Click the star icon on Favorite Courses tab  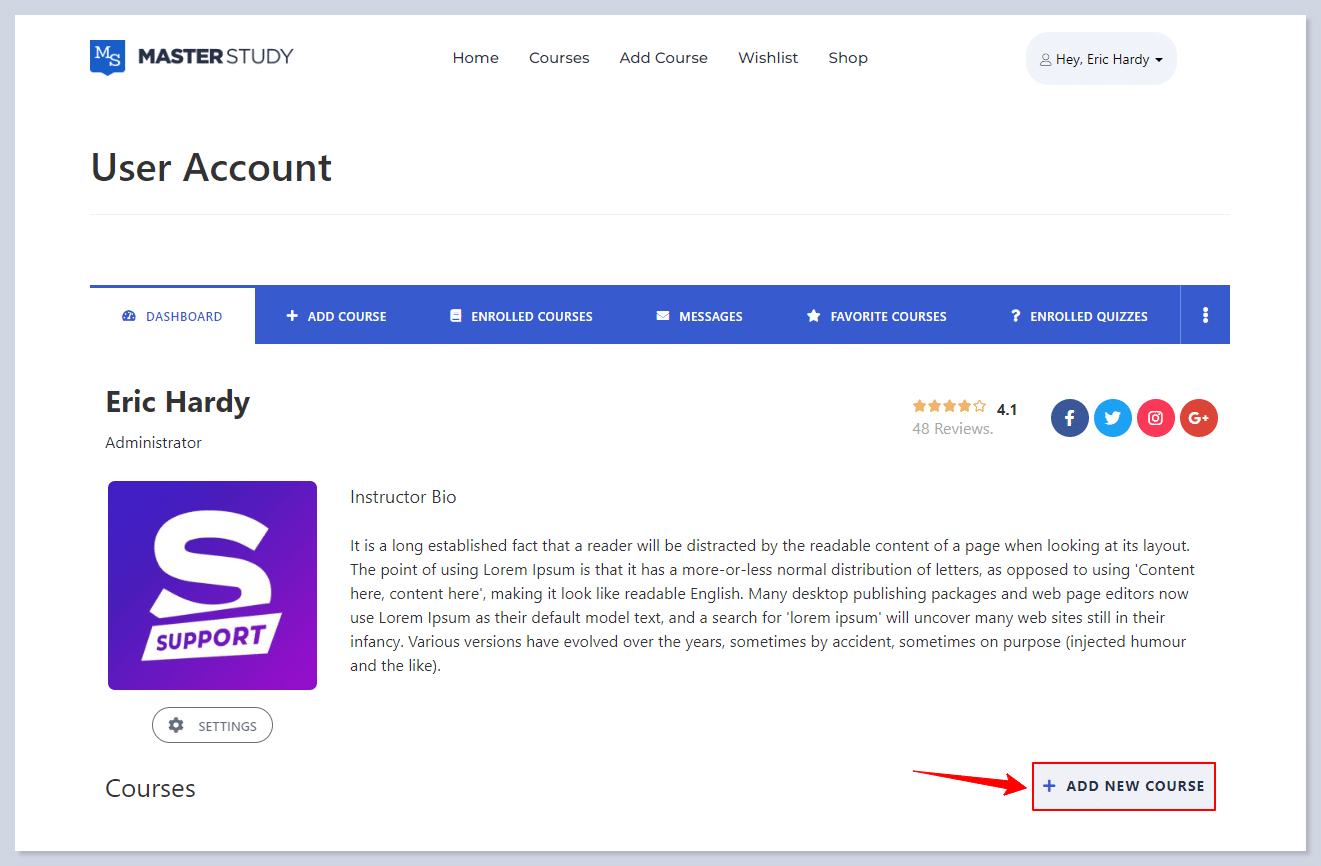point(813,315)
